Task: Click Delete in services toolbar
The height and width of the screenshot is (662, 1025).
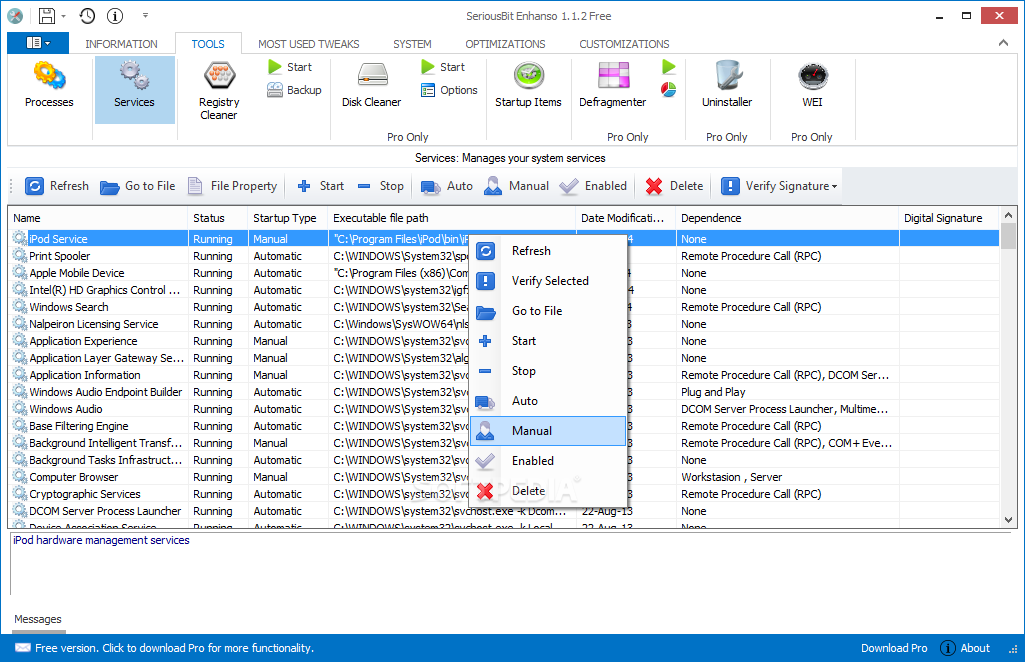Action: tap(675, 186)
